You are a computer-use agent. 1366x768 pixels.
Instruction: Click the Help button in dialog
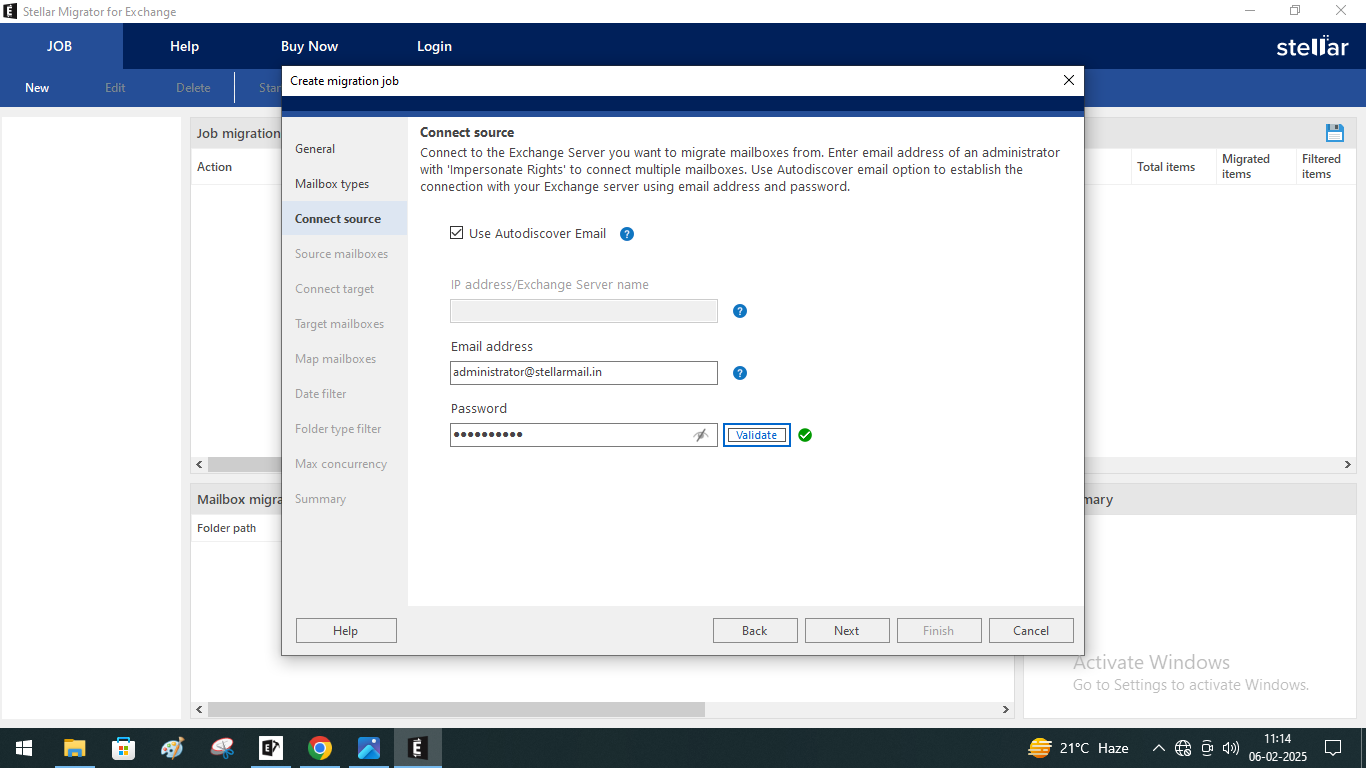click(346, 630)
